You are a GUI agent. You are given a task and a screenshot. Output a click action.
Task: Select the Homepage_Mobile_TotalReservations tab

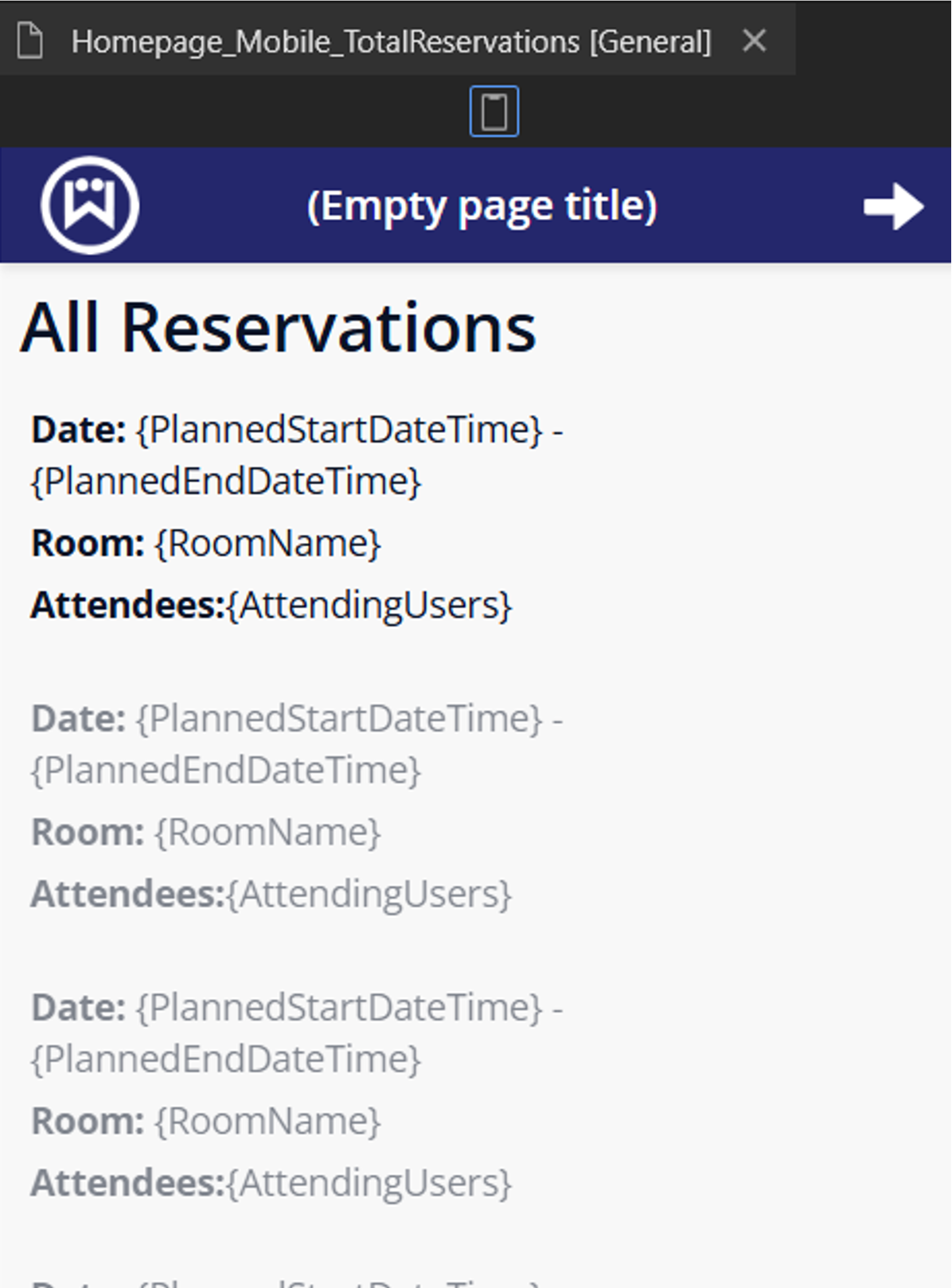390,41
